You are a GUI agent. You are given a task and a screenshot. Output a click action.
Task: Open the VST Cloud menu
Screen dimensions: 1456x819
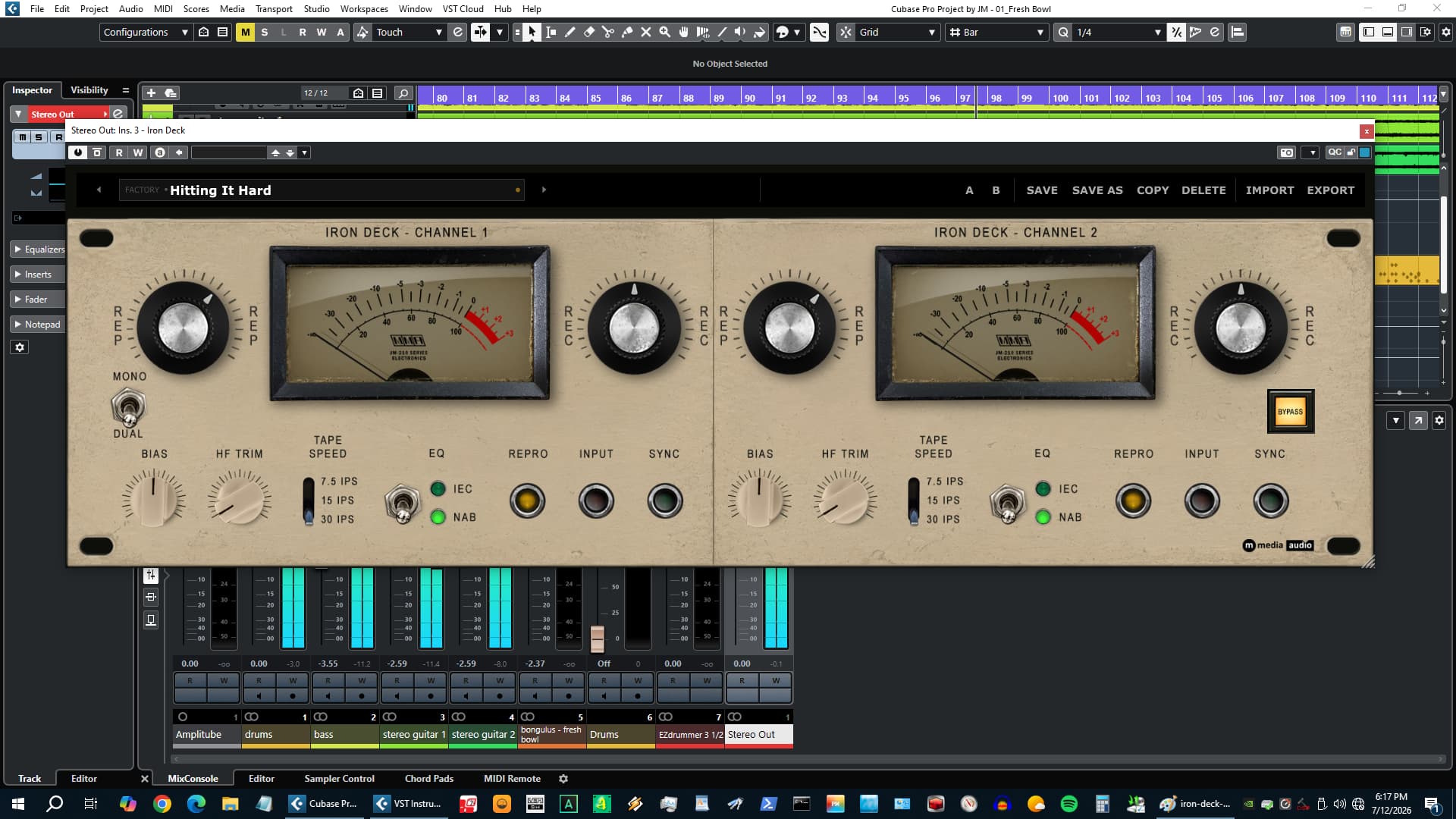tap(463, 8)
